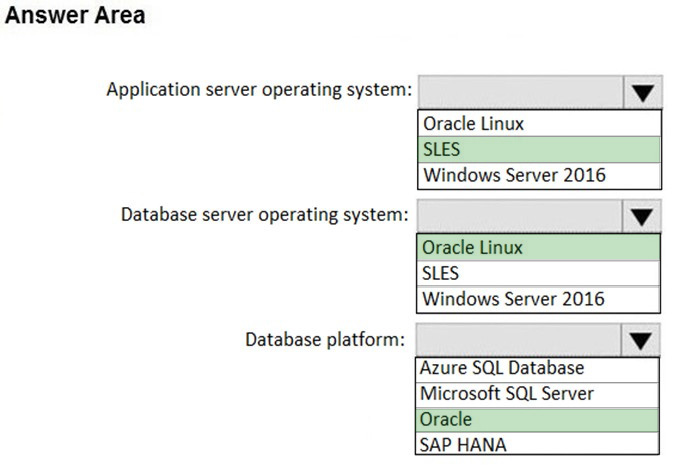Click the Answer Area heading
This screenshot has height=471, width=673.
point(77,16)
